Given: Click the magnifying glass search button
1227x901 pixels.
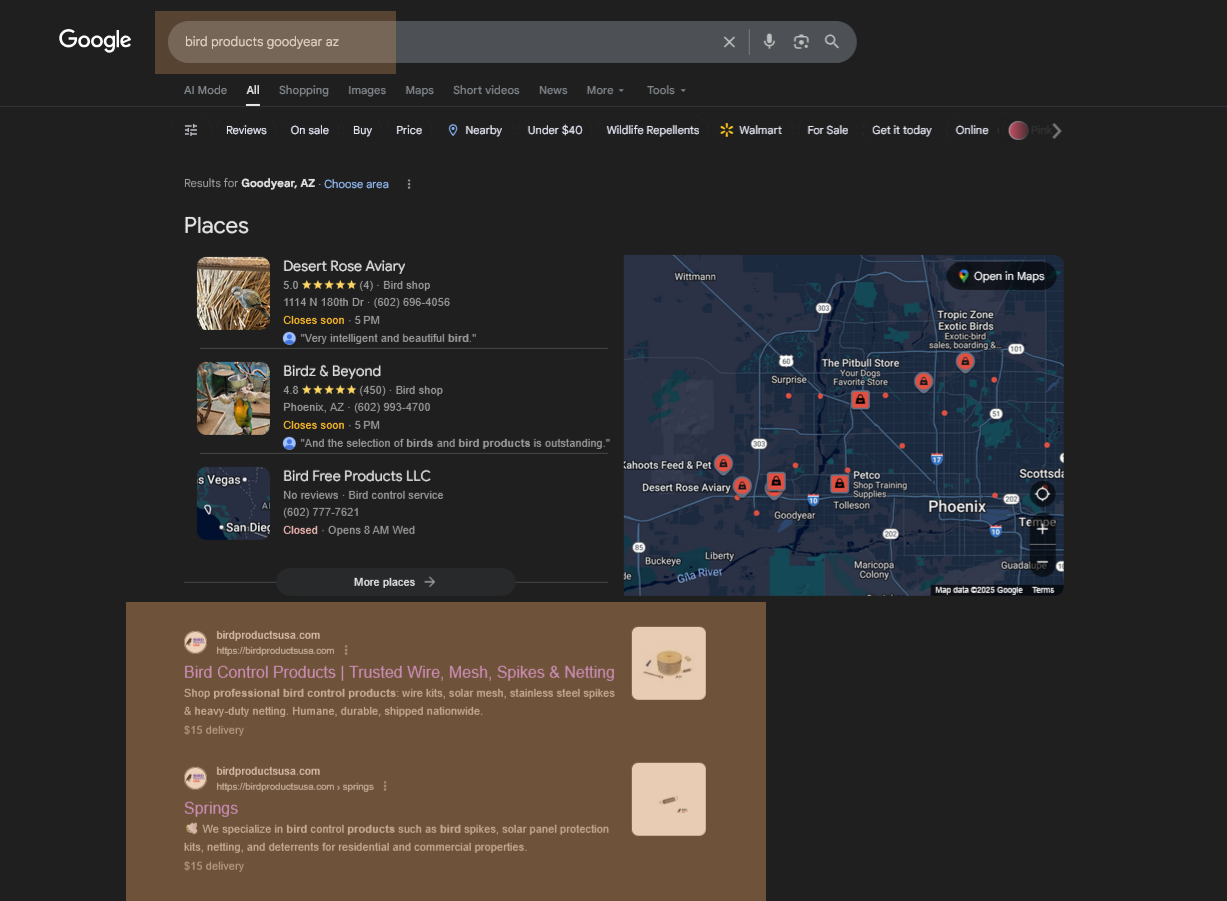Looking at the screenshot, I should (832, 42).
